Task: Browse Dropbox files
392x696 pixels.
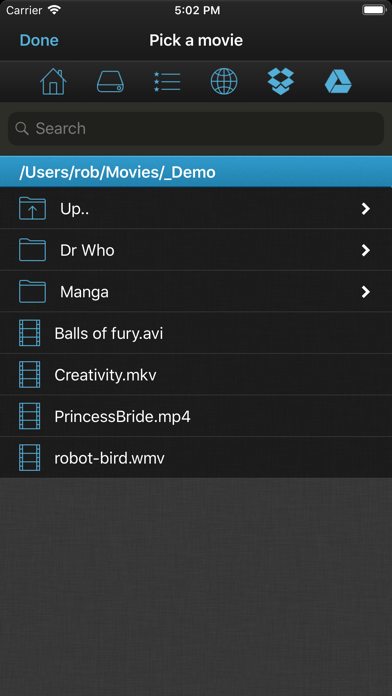Action: click(x=281, y=82)
